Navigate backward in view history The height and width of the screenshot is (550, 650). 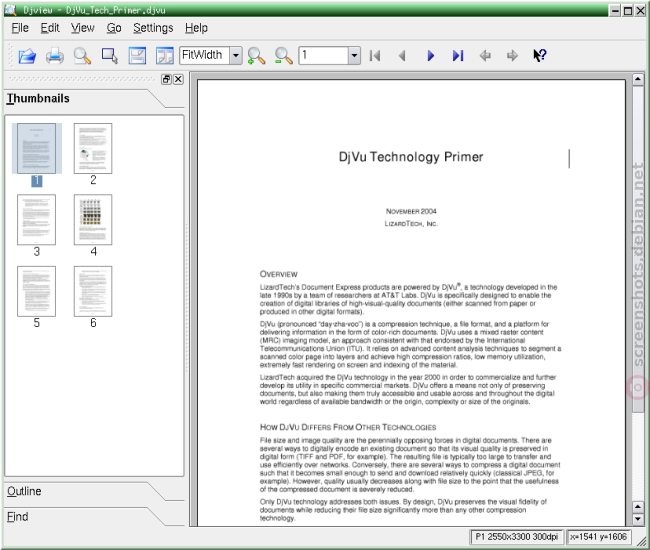[x=485, y=56]
